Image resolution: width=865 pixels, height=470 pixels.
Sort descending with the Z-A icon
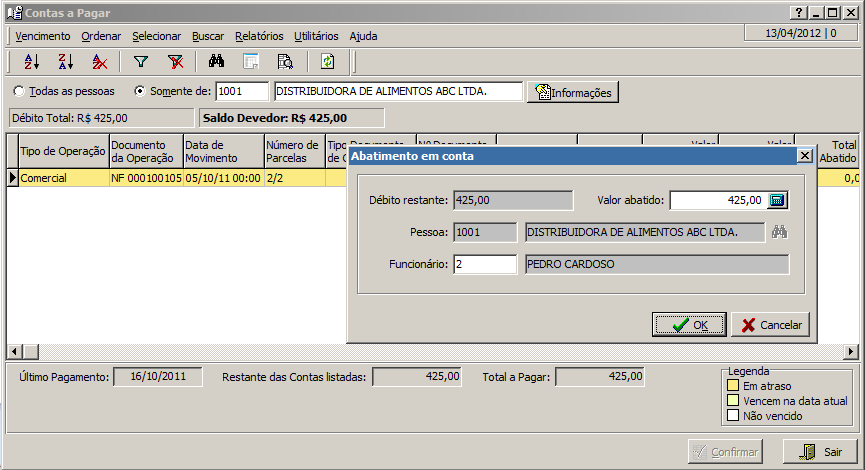[x=65, y=61]
